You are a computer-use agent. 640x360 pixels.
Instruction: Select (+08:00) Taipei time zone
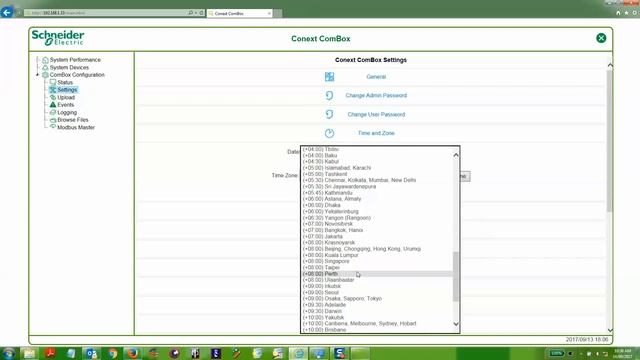(377, 267)
